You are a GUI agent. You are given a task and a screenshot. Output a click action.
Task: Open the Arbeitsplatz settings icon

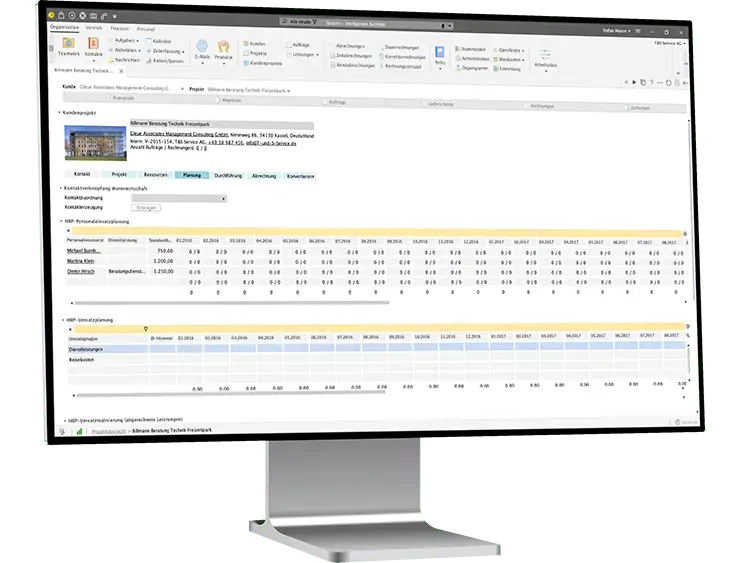[546, 59]
